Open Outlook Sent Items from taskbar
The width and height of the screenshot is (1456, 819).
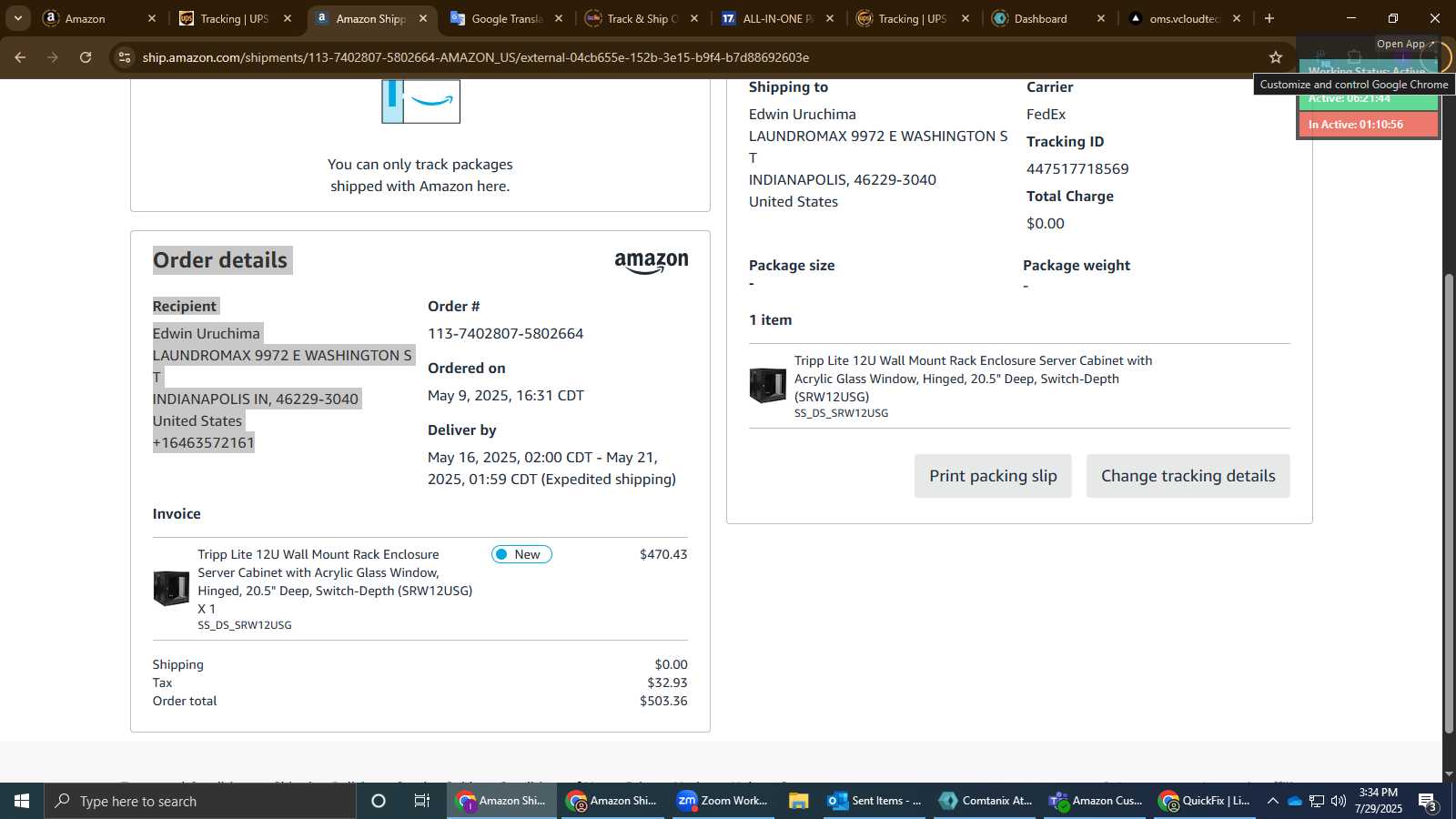[x=875, y=801]
